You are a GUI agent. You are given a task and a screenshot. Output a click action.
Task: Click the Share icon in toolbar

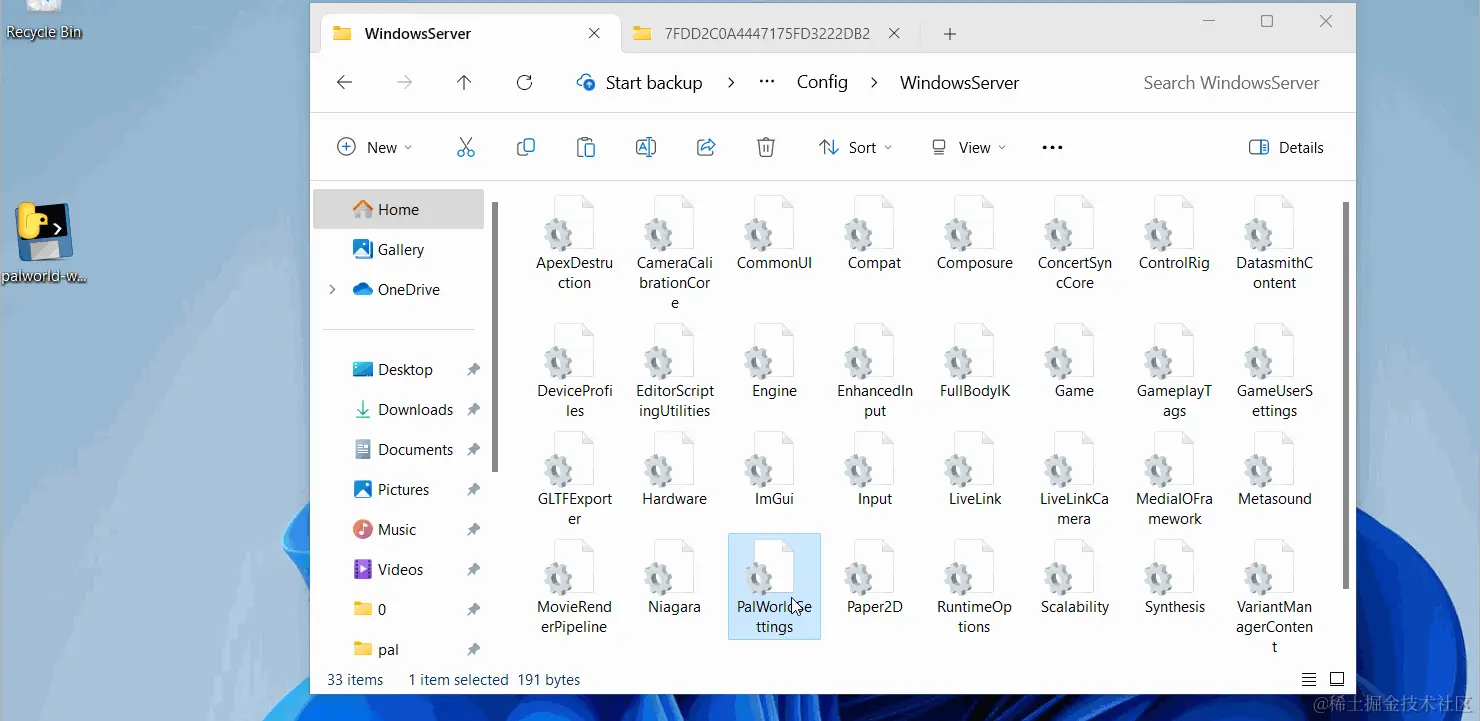coord(706,147)
